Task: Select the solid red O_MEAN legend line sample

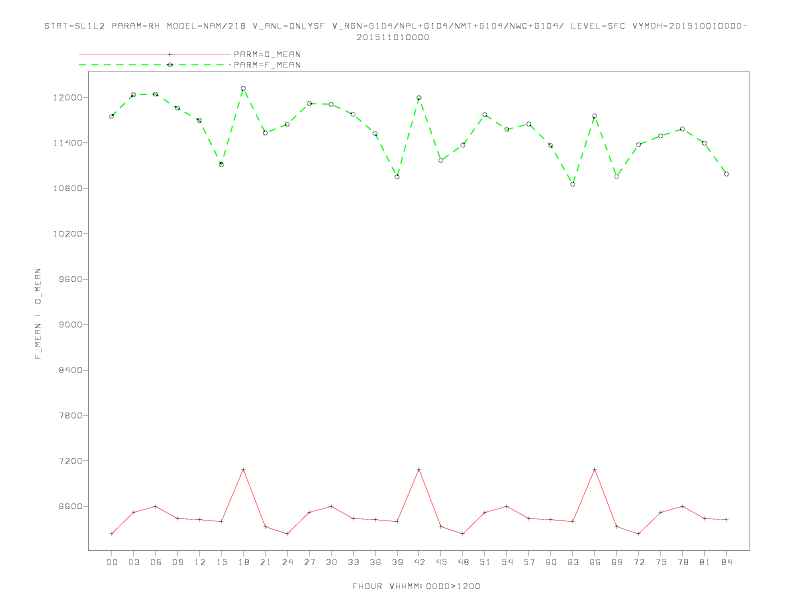Action: tap(155, 54)
